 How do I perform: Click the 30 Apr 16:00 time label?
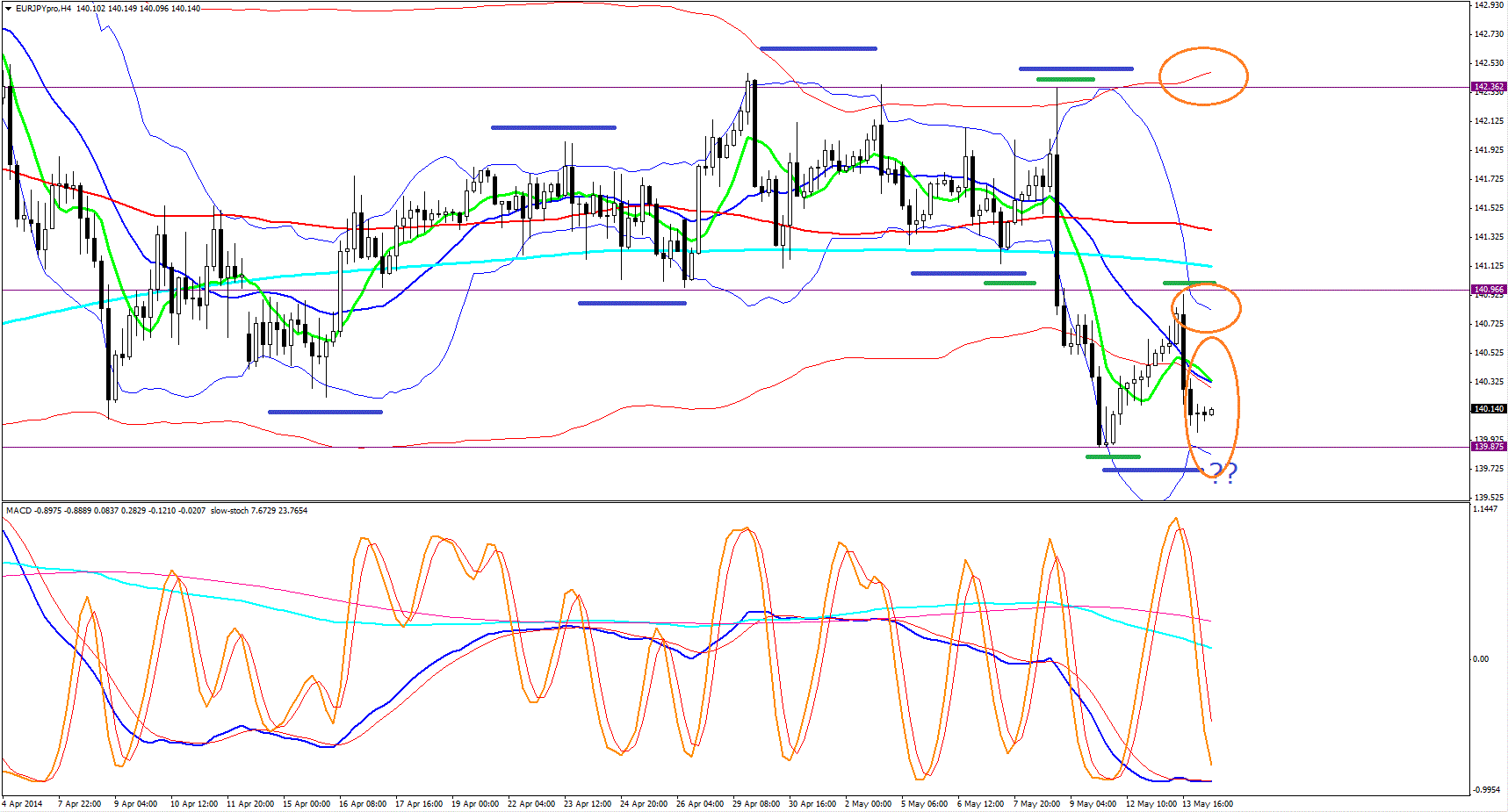point(812,803)
